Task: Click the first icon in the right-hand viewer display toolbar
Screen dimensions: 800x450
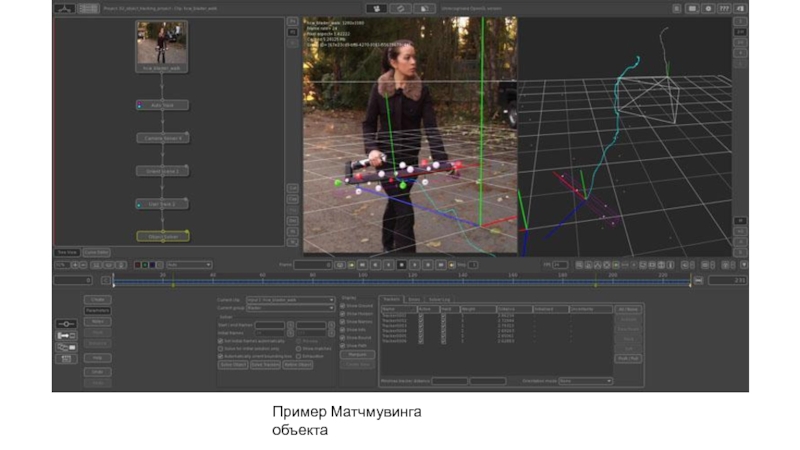Action: tap(579, 265)
